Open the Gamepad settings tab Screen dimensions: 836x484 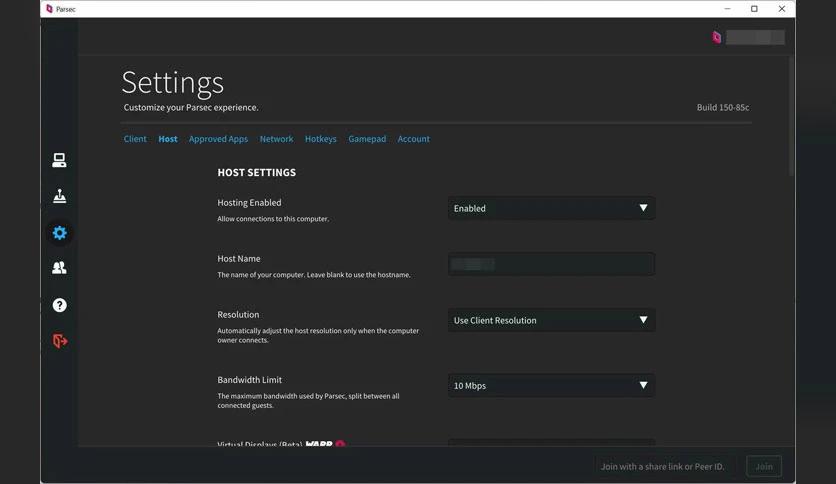click(367, 139)
